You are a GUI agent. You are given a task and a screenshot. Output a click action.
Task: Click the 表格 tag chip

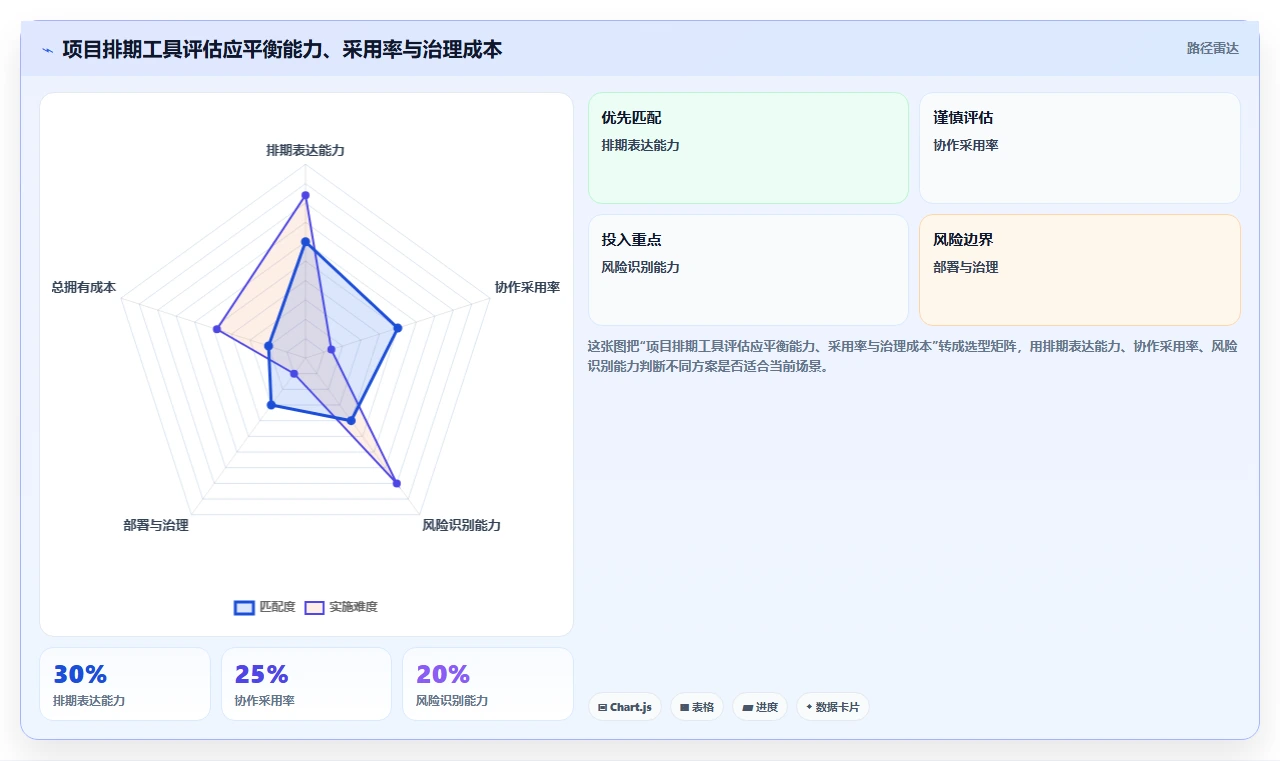pos(697,707)
